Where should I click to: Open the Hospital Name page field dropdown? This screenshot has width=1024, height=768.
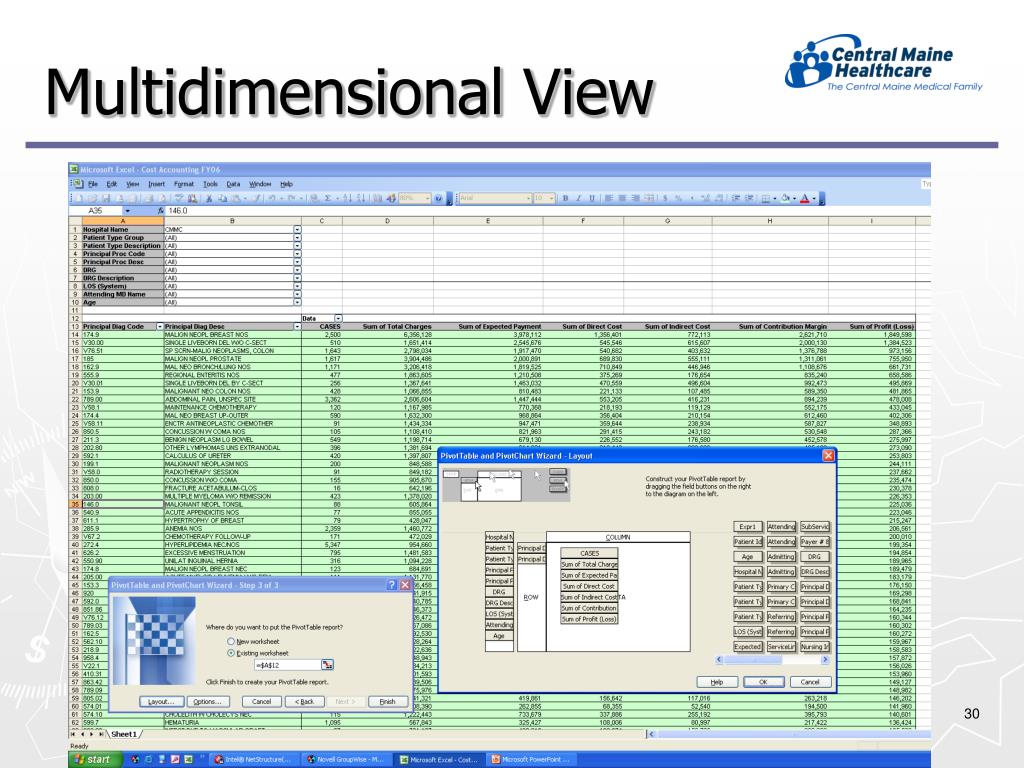[x=297, y=230]
